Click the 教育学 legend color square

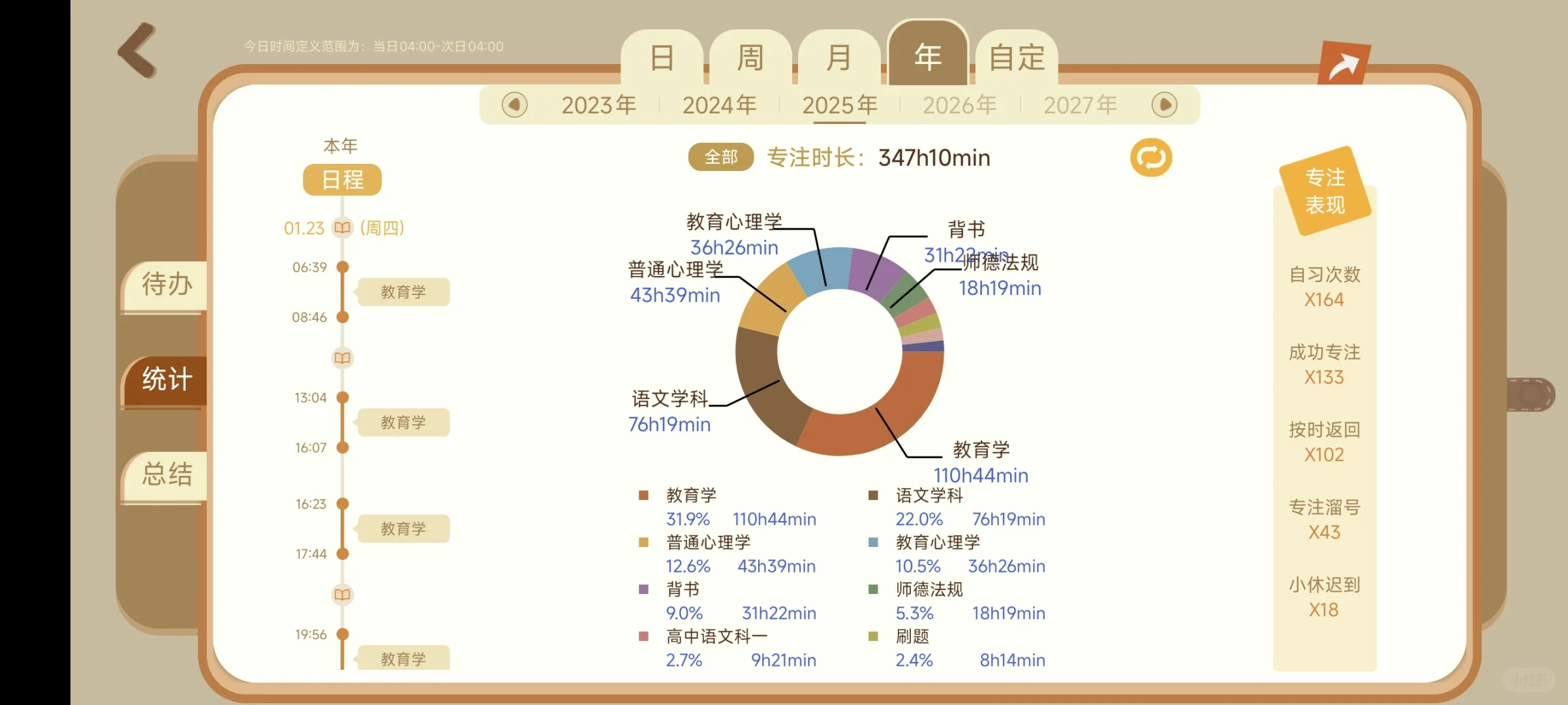pyautogui.click(x=643, y=495)
